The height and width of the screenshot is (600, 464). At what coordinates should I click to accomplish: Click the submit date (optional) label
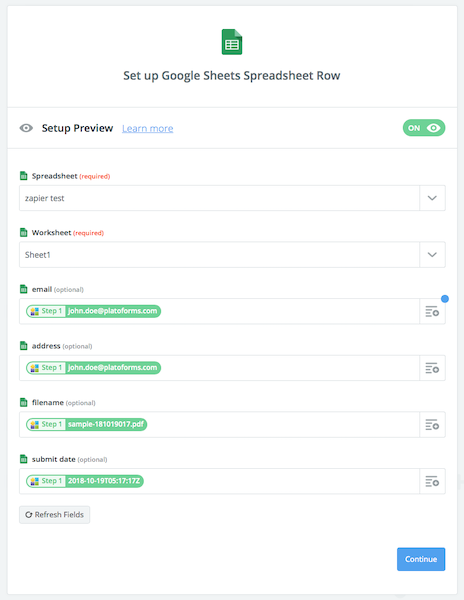click(x=69, y=459)
